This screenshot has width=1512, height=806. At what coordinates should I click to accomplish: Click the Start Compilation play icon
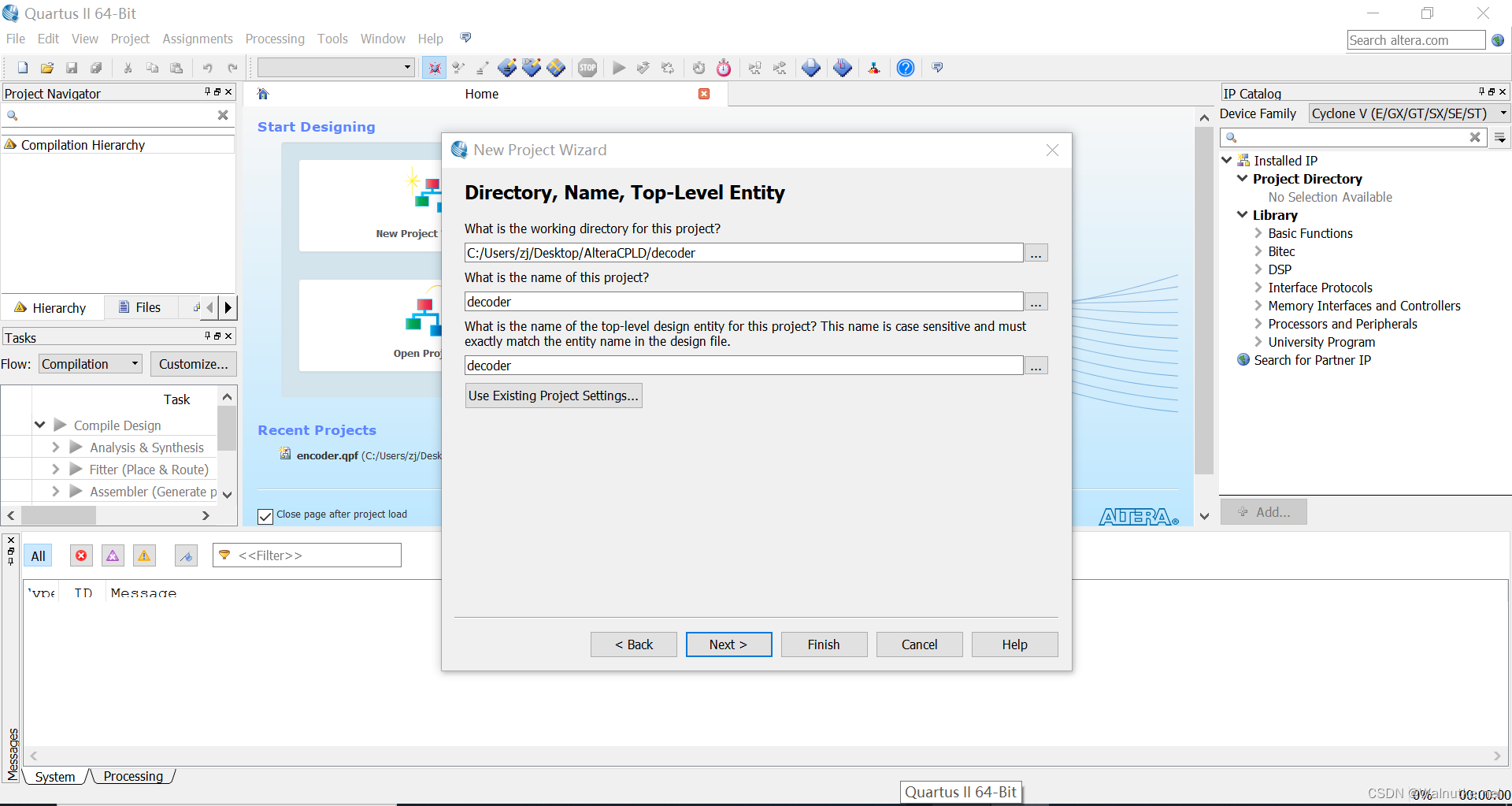(x=619, y=68)
